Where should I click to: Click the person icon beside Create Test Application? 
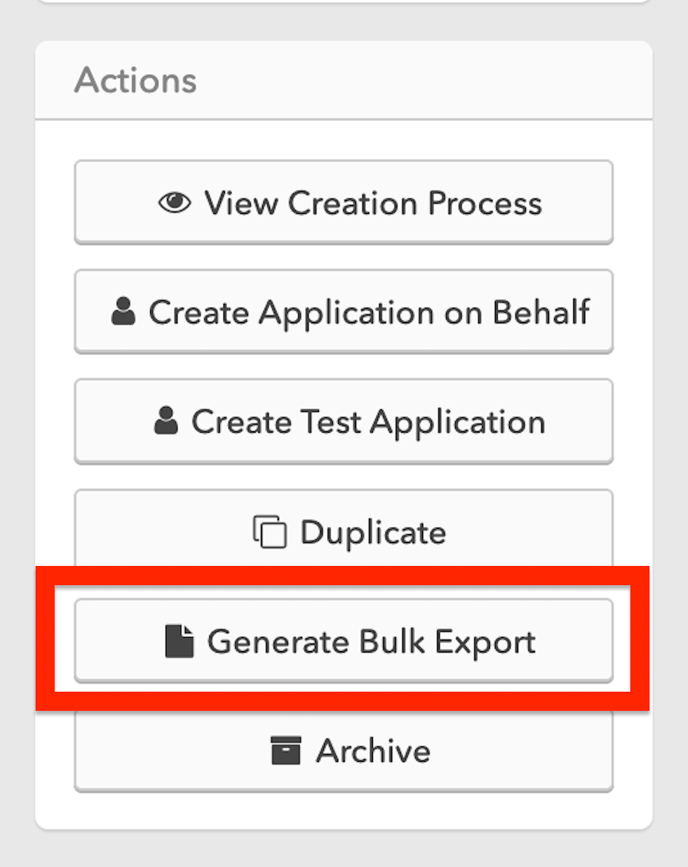click(166, 421)
